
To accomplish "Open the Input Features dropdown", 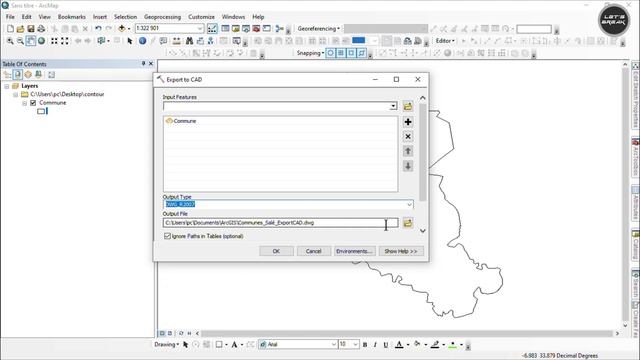I will [x=393, y=106].
